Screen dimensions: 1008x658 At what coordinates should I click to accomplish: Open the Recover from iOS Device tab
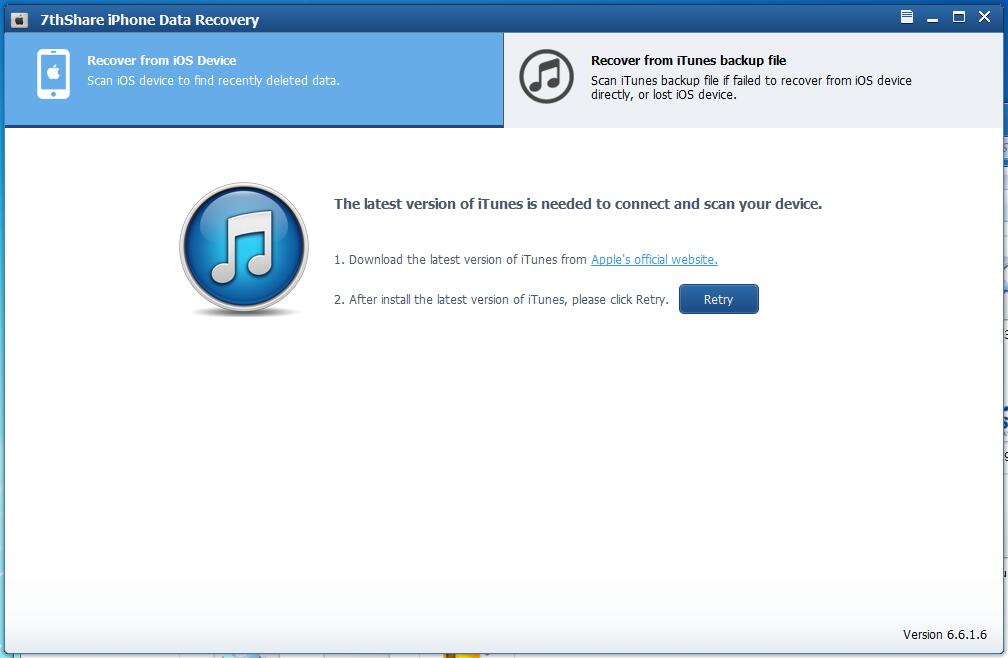pos(254,79)
